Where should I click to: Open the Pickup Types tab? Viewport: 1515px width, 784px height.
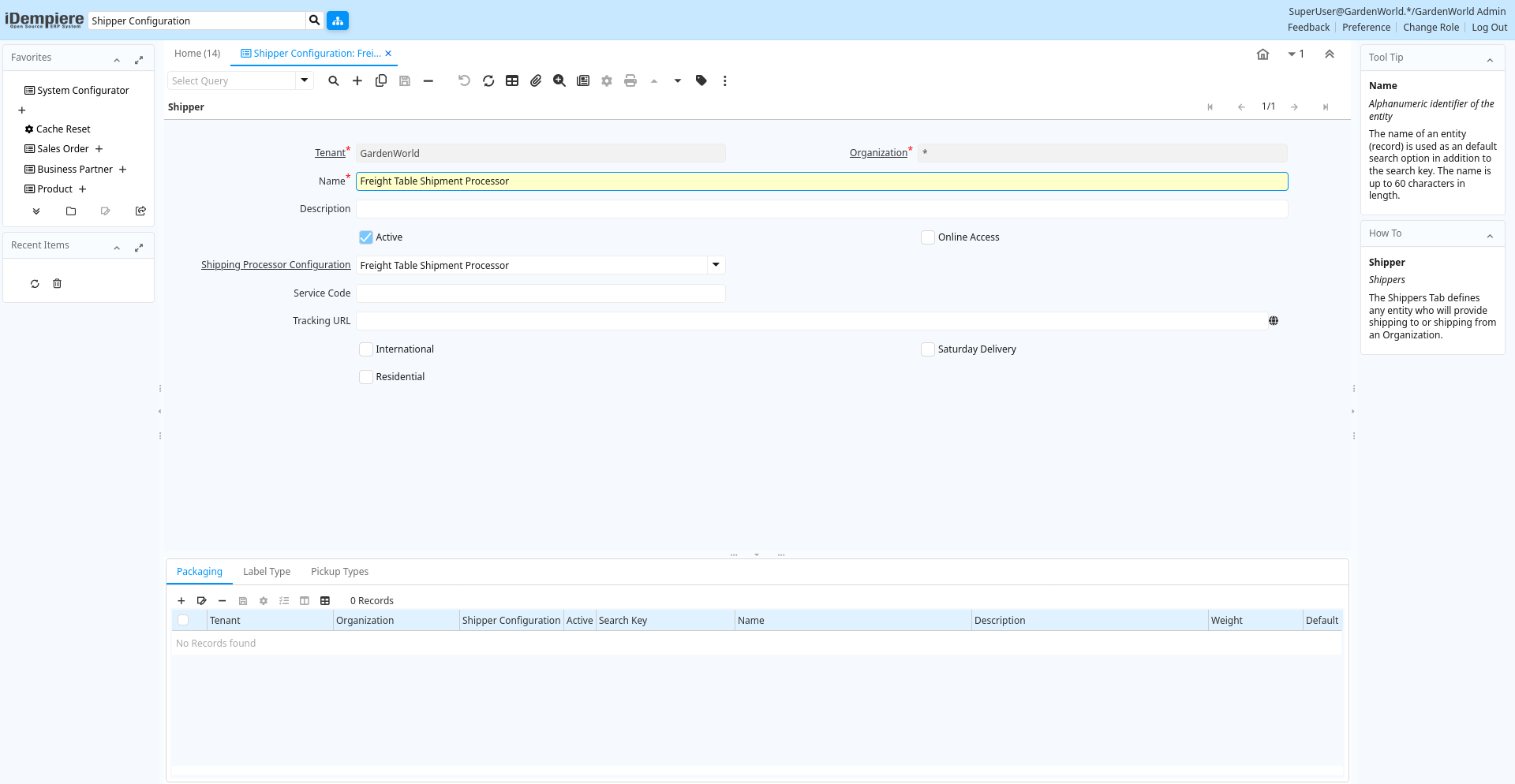[x=339, y=572]
